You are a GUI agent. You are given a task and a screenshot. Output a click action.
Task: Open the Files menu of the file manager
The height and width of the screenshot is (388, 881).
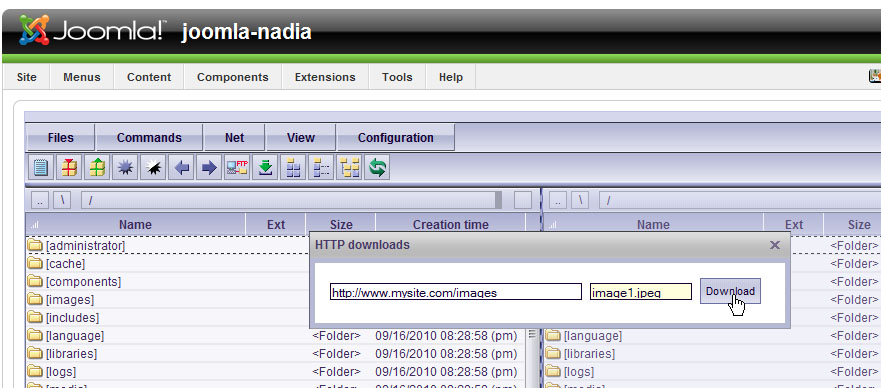[61, 138]
